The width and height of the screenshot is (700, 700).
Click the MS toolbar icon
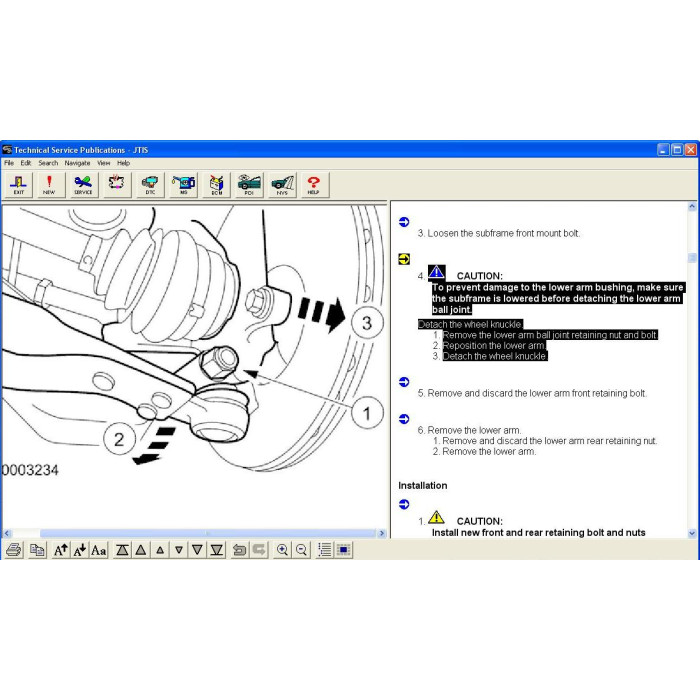coord(183,185)
